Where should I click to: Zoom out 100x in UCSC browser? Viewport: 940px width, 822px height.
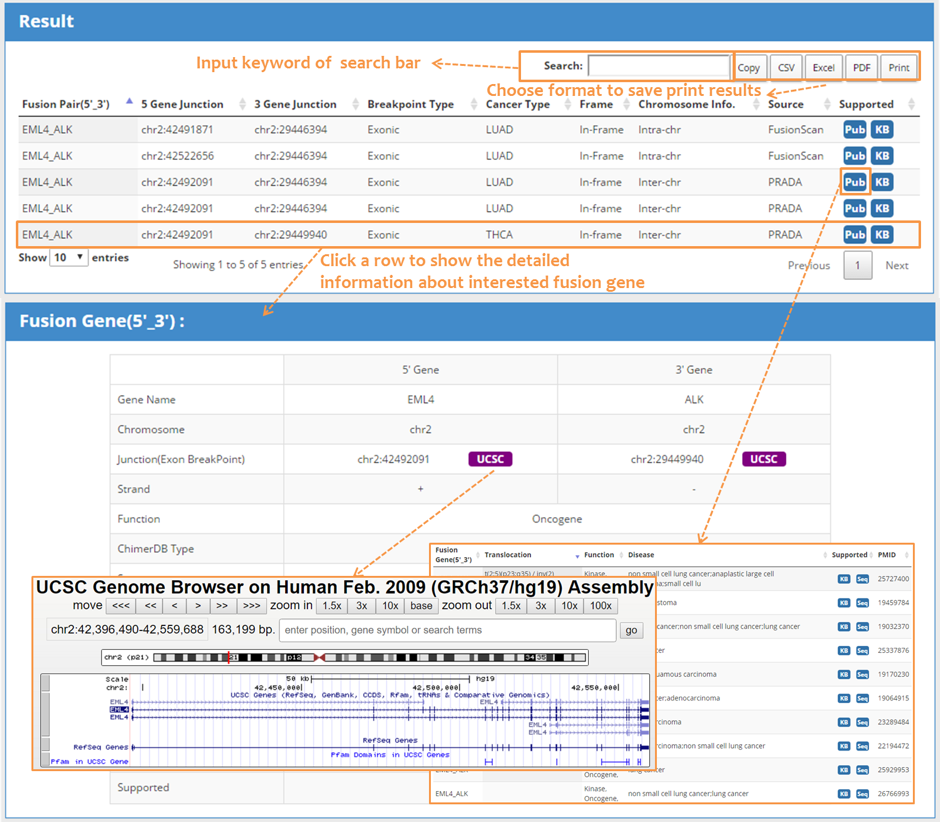[x=601, y=606]
